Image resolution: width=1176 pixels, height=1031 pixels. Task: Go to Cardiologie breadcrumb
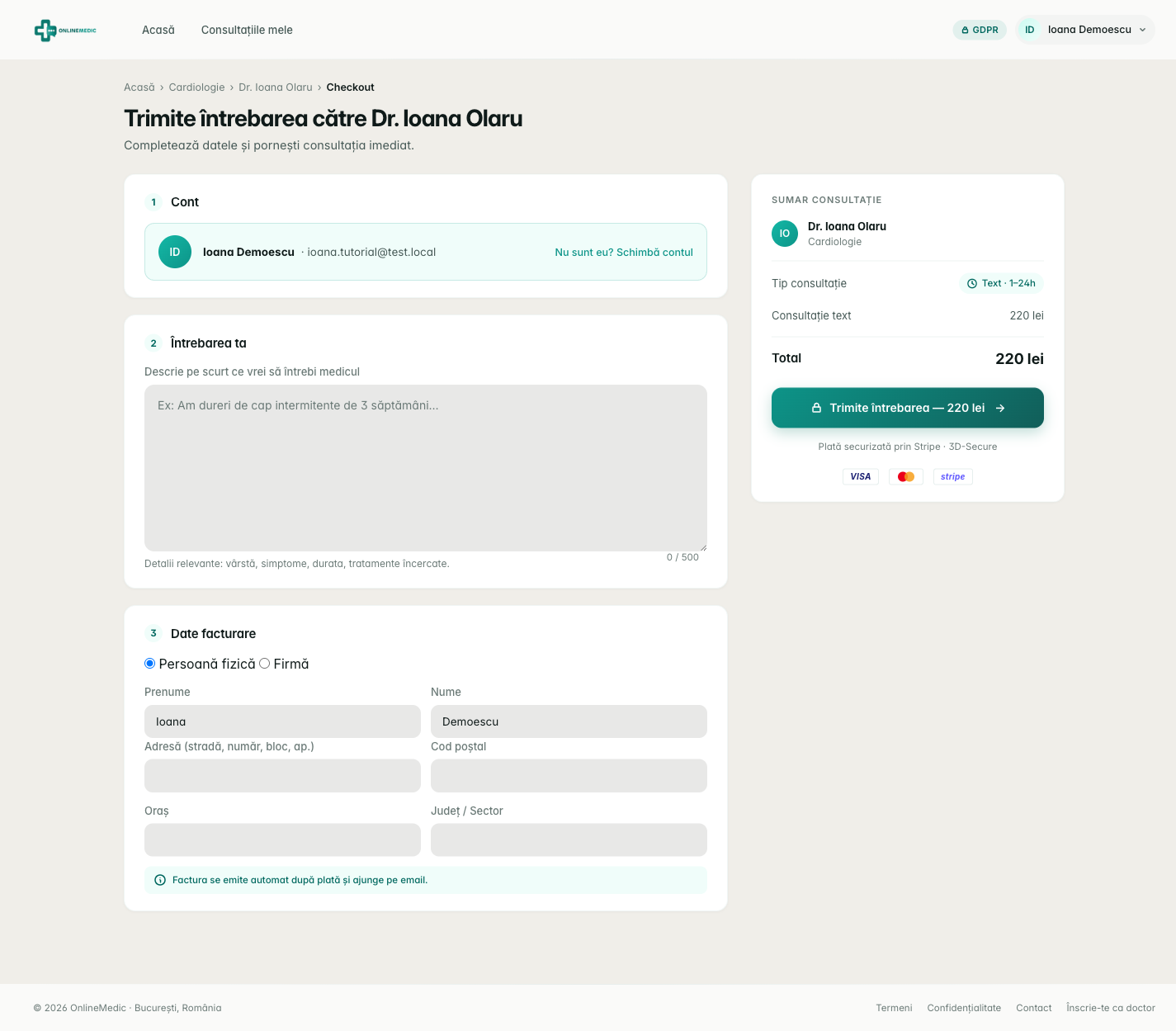click(x=196, y=87)
